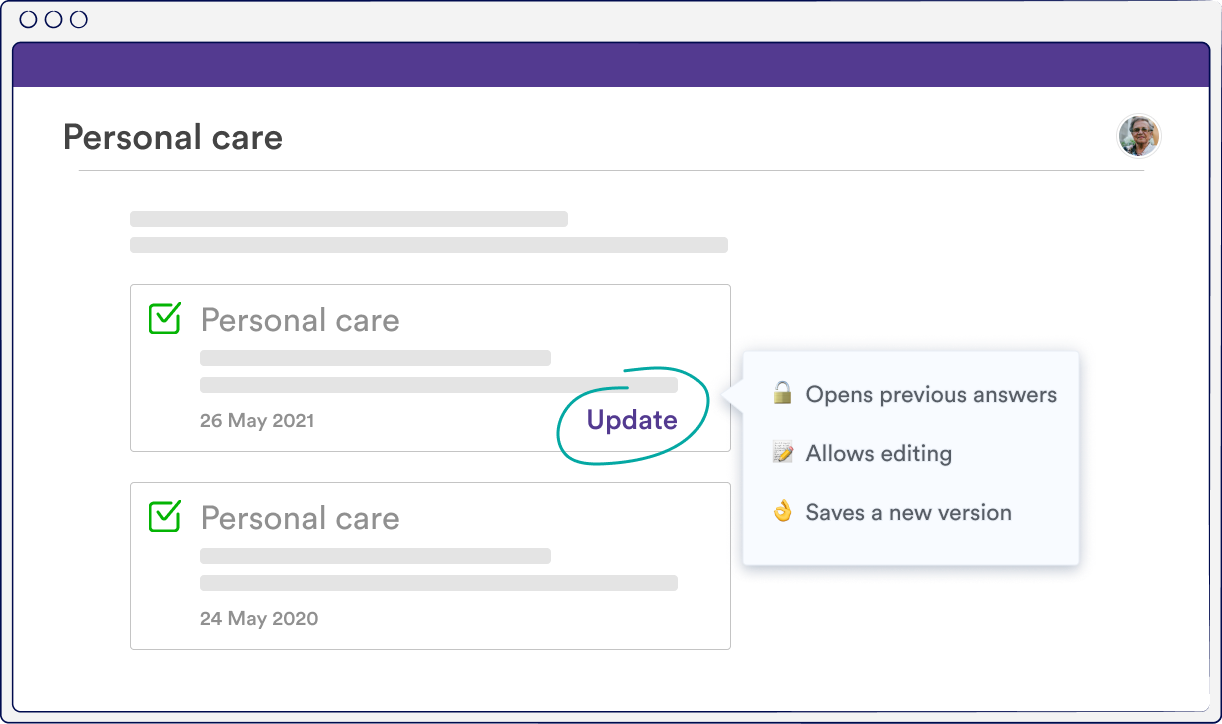Click the 26 May 2021 date label
The height and width of the screenshot is (724, 1222).
257,421
